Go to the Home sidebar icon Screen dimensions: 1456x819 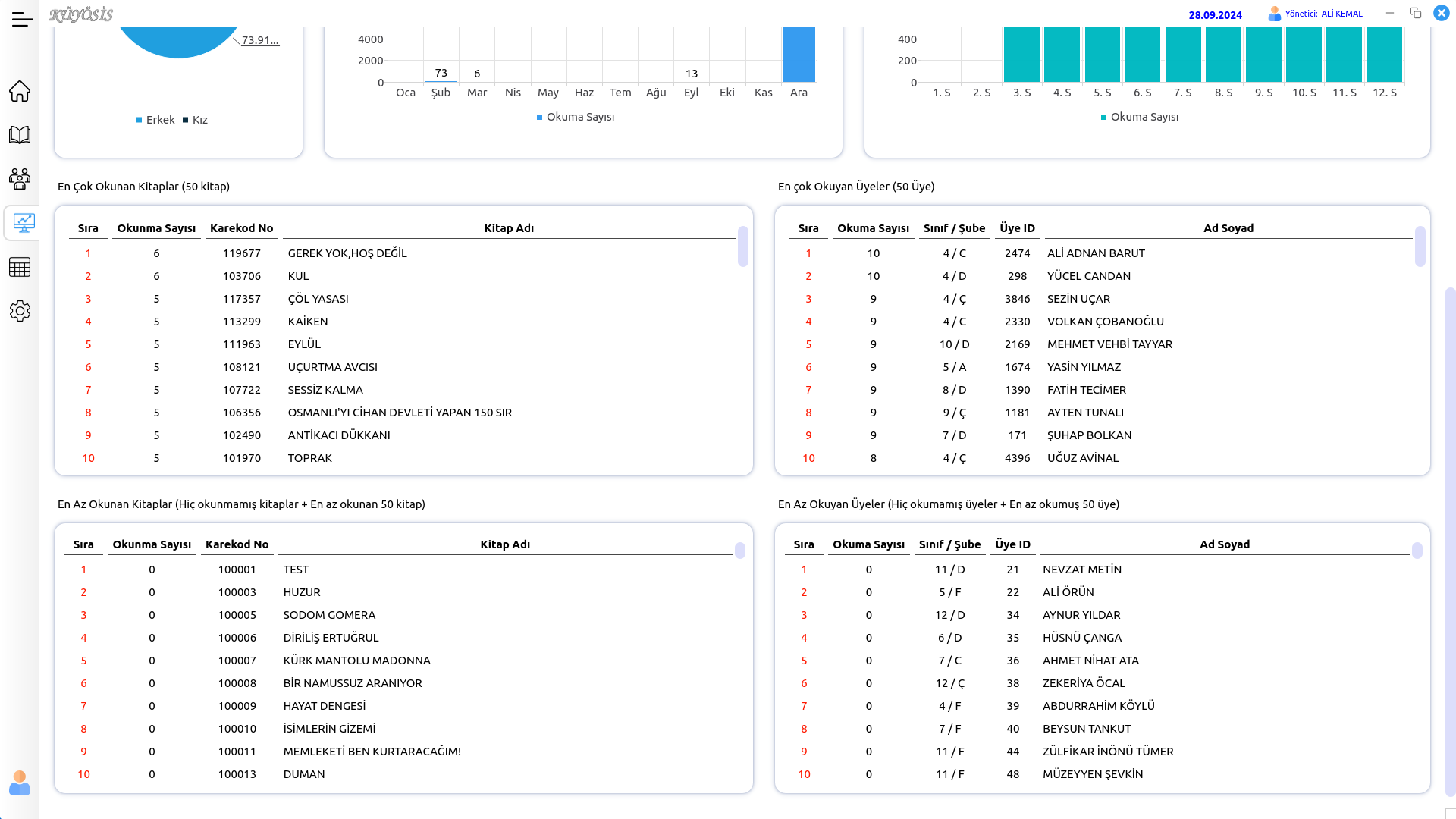coord(20,91)
